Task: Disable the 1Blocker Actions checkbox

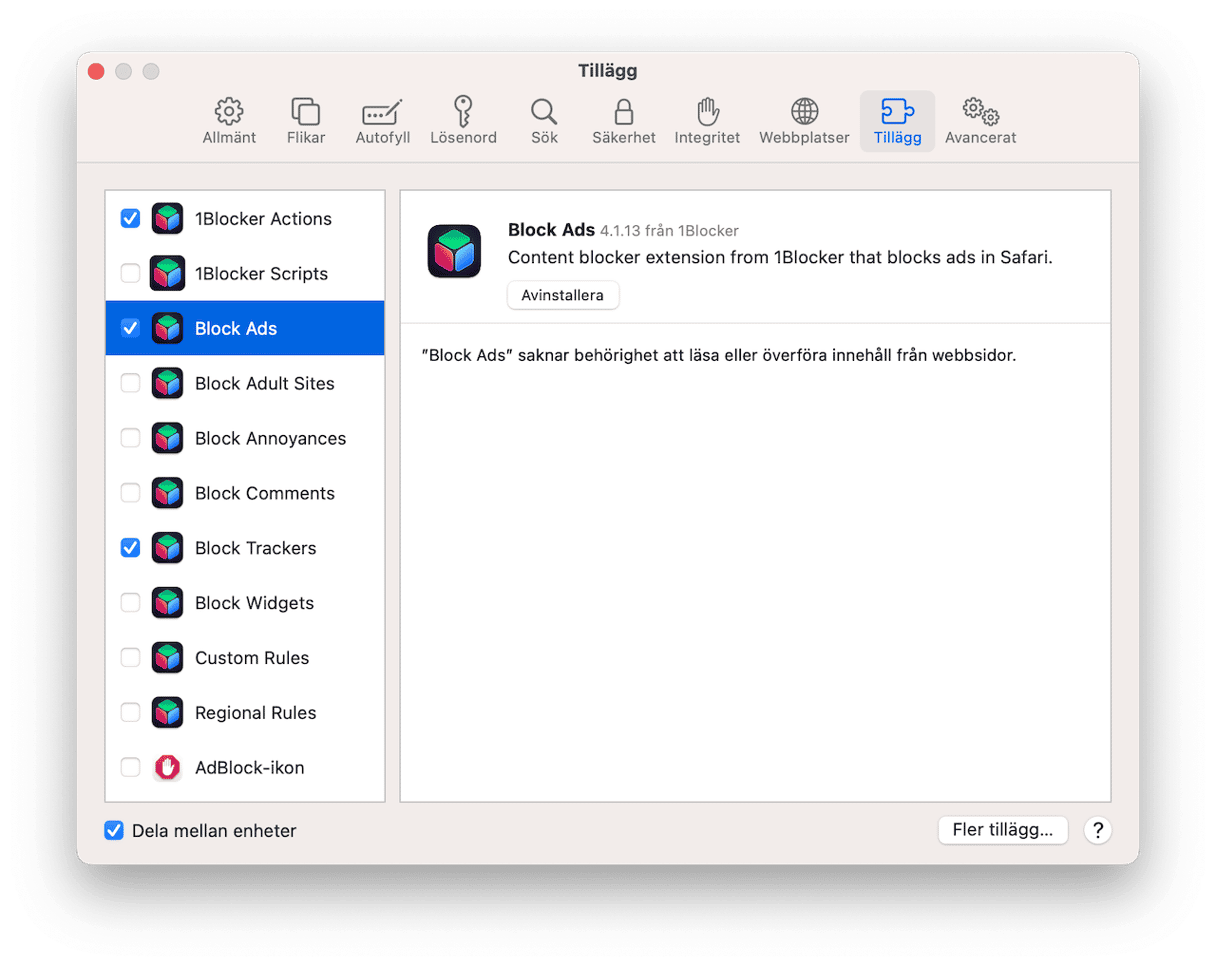Action: [x=130, y=218]
